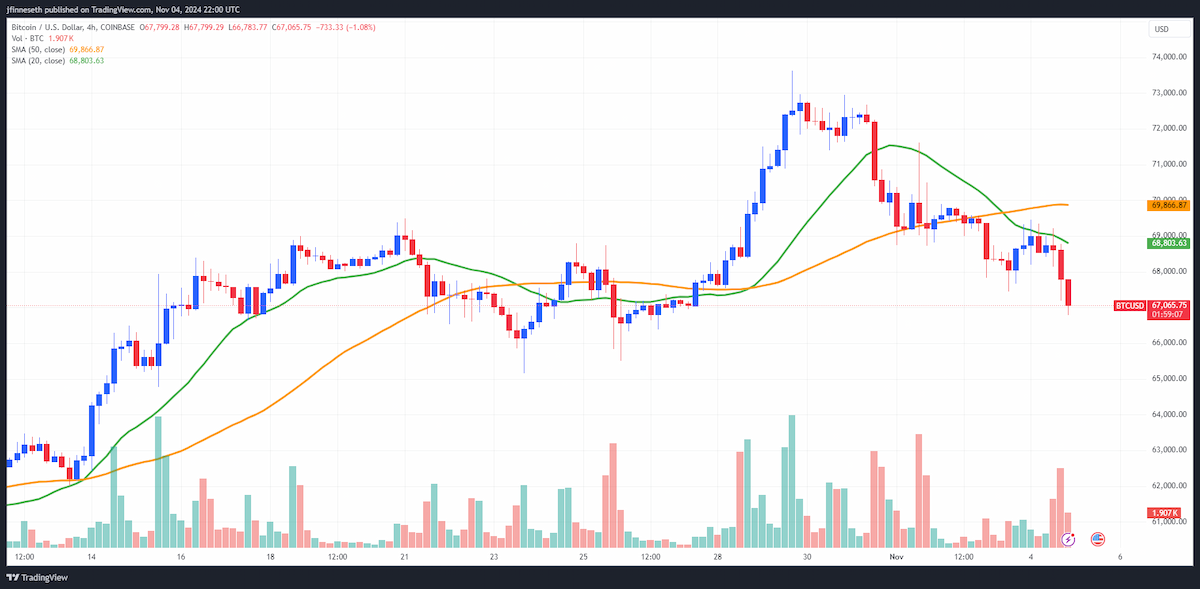Viewport: 1200px width, 589px height.
Task: Click the Nov label on the time axis
Action: [896, 556]
